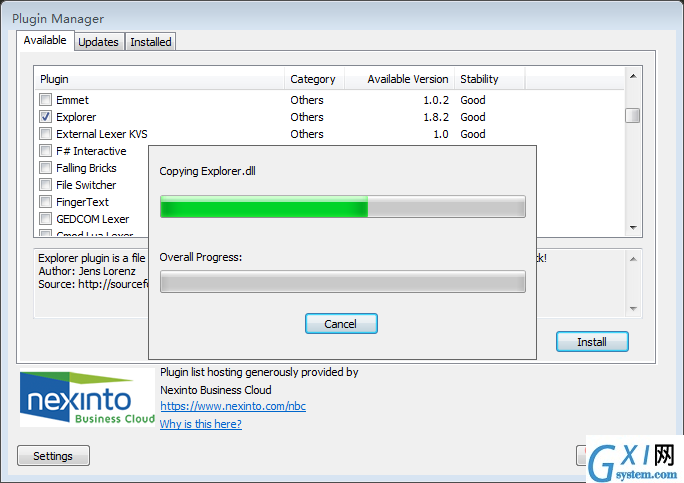Click Others category in Explorer row
This screenshot has height=483, width=684.
point(307,117)
